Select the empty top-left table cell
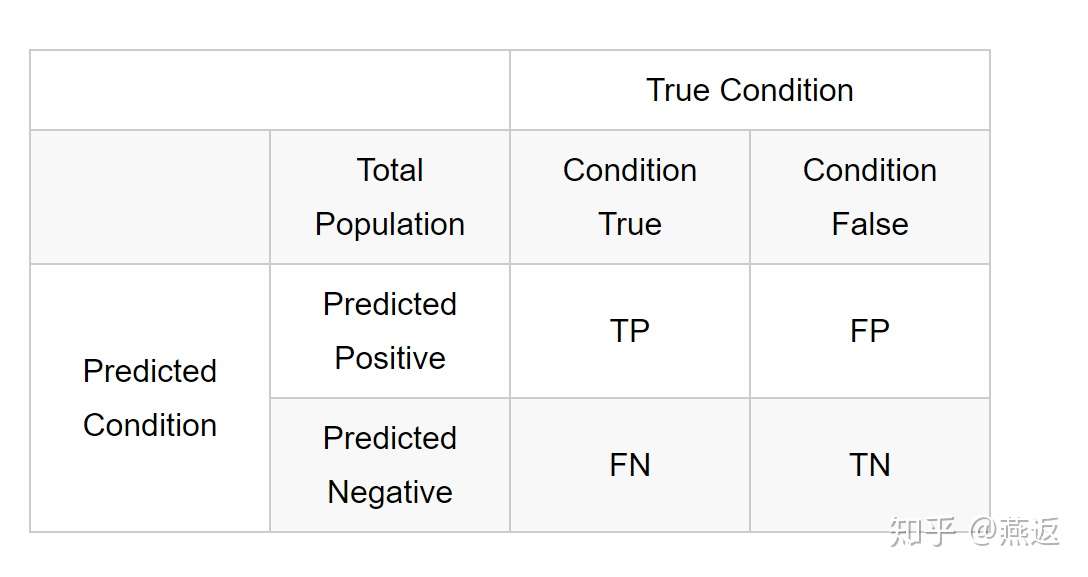This screenshot has width=1088, height=577. click(270, 90)
